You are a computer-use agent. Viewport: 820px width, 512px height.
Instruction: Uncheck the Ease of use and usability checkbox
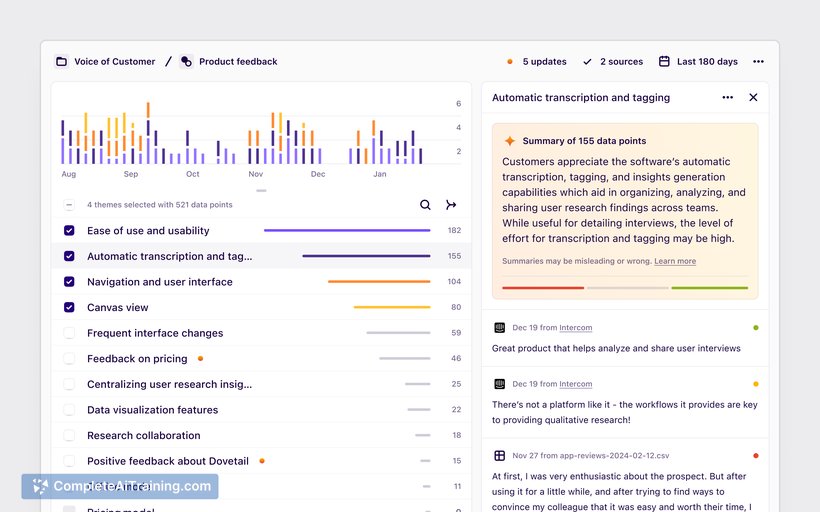point(69,231)
